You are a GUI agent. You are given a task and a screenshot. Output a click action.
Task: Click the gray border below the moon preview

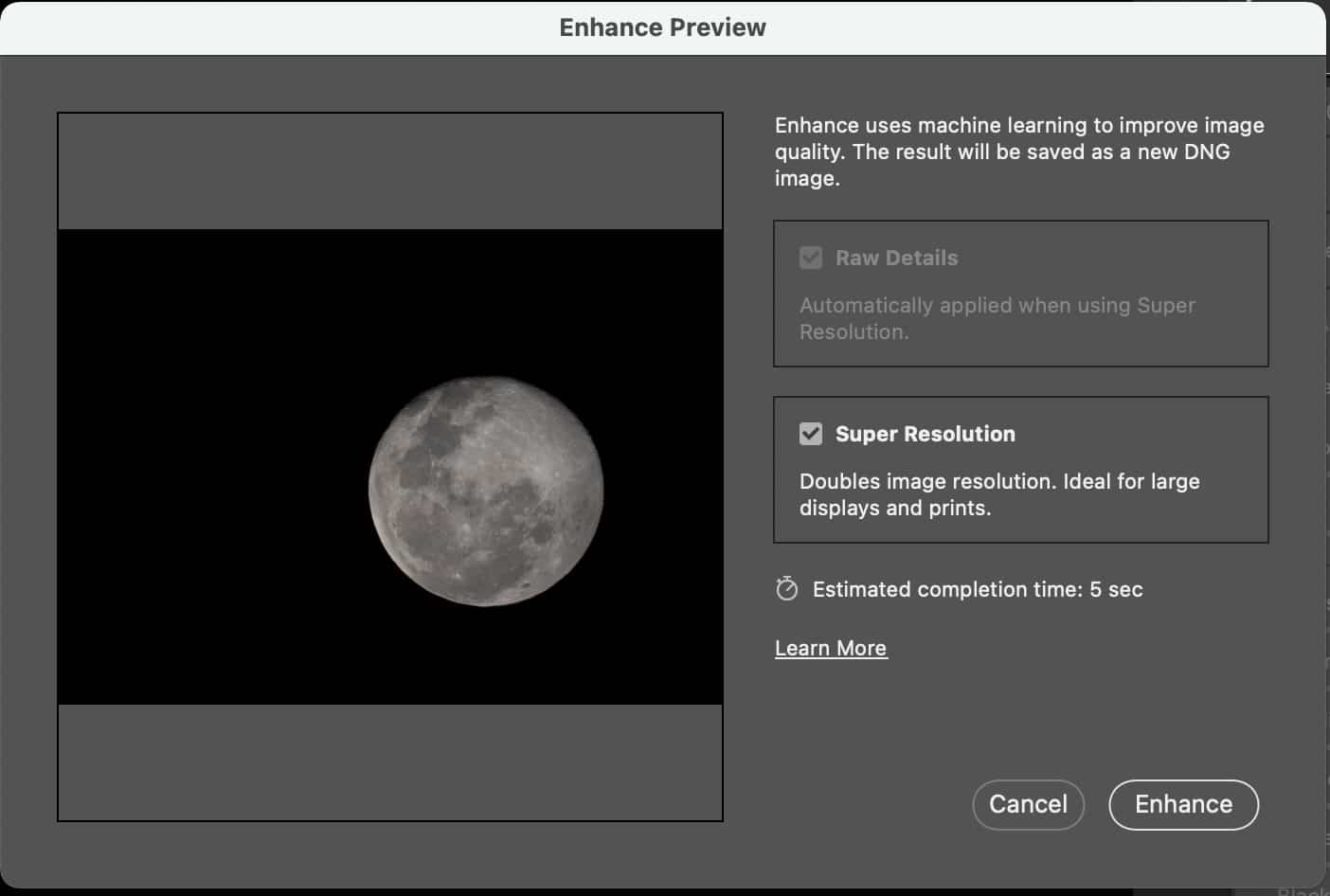388,762
